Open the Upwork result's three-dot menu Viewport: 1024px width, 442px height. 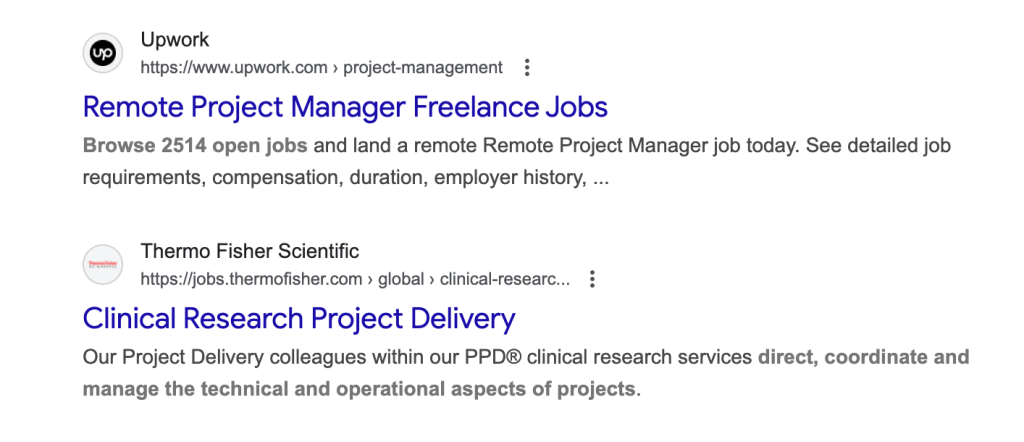tap(528, 68)
